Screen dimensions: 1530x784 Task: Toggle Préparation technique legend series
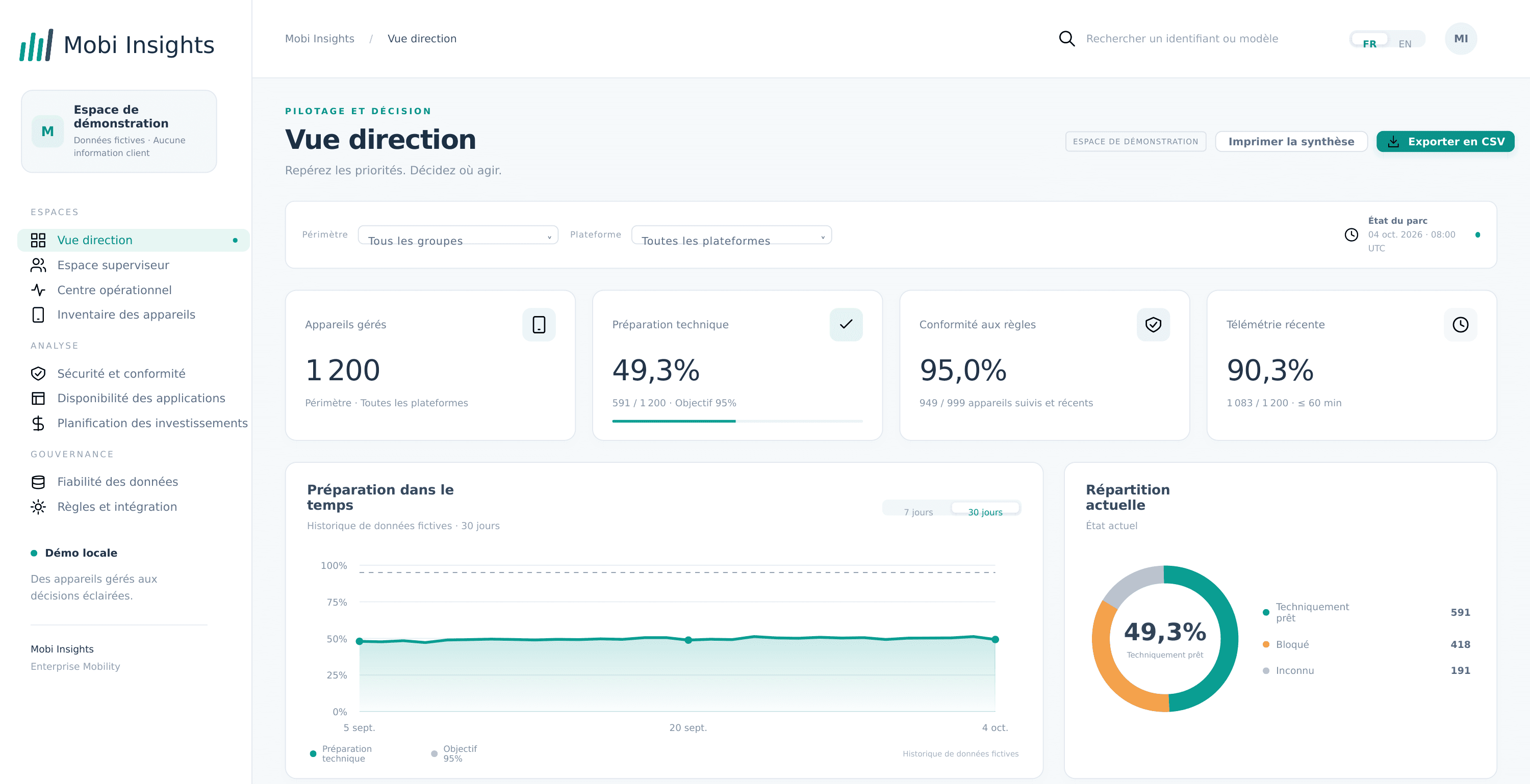(x=342, y=754)
